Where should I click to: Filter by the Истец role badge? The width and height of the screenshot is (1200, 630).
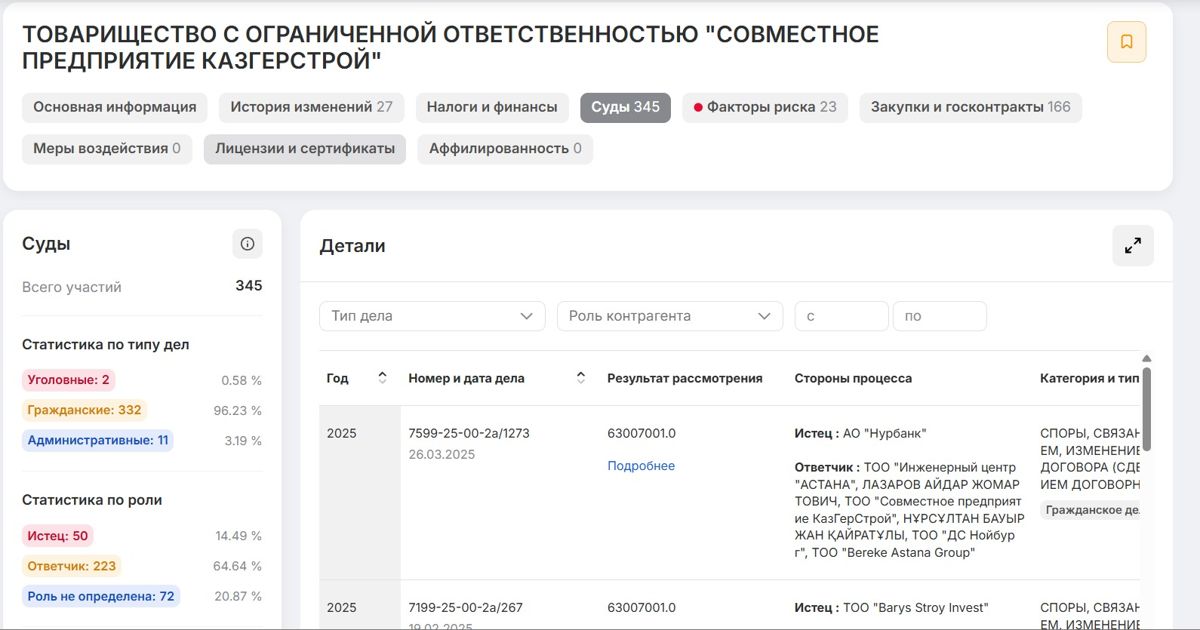(56, 535)
